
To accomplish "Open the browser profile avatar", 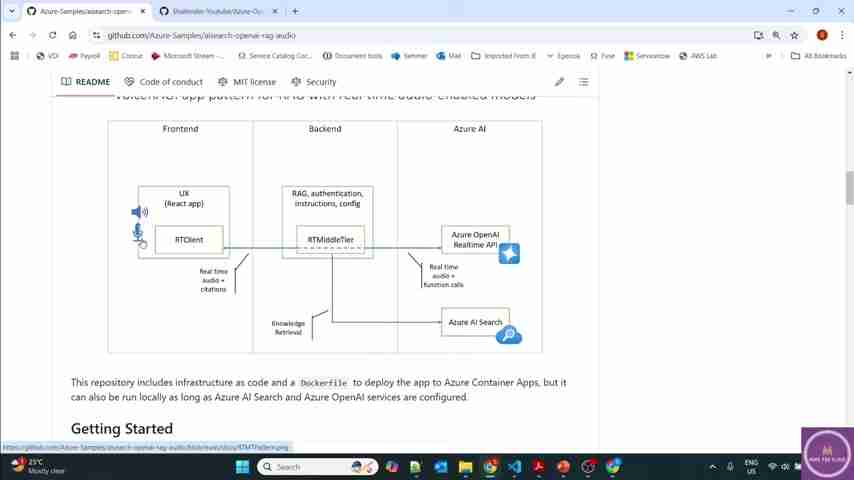I will [x=822, y=35].
